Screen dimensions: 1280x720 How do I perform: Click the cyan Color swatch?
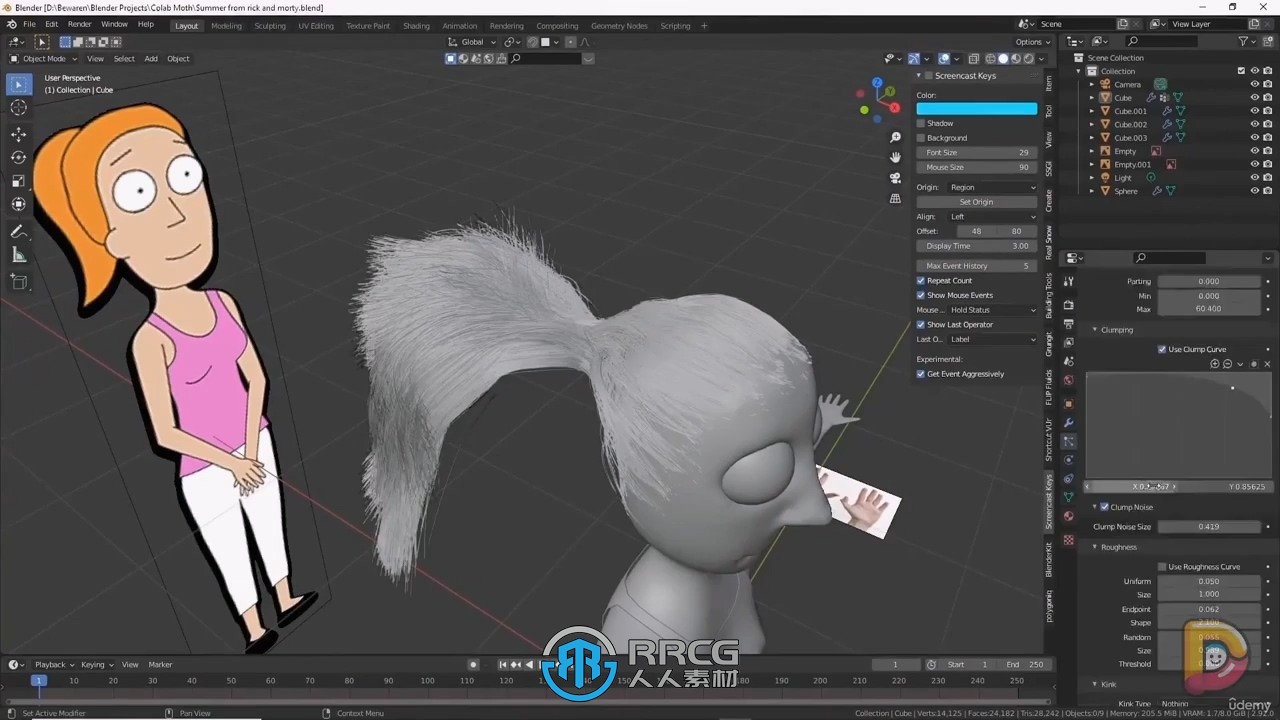tap(977, 108)
